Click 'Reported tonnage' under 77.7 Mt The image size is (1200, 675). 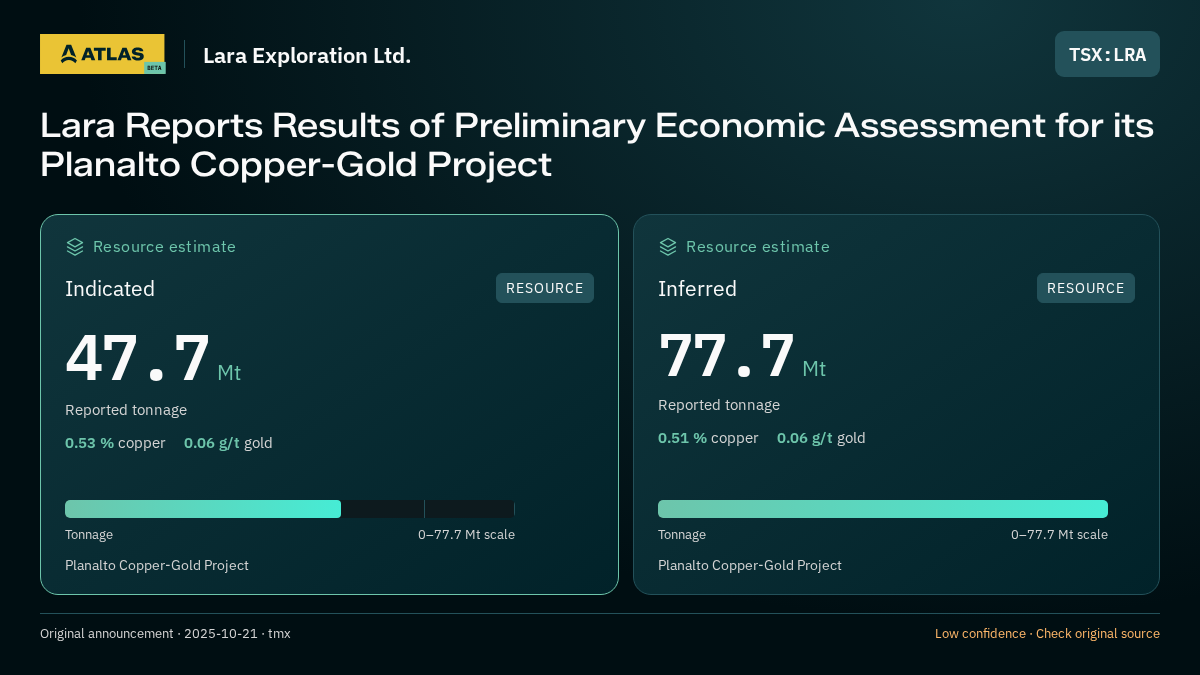pos(719,405)
